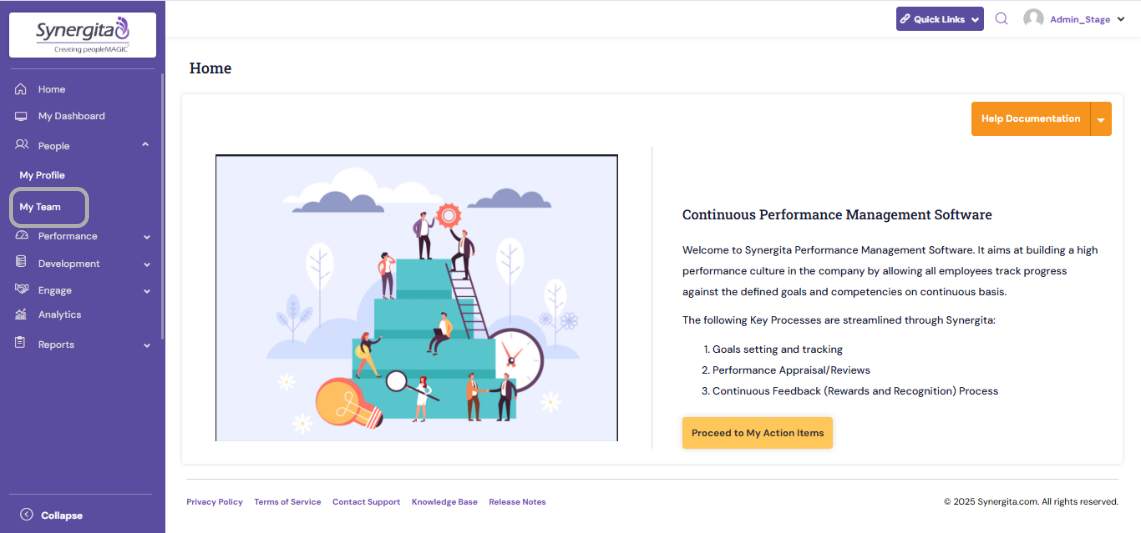Screen dimensions: 1141x533
Task: Click the Admin_Stage username
Action: [x=1080, y=20]
